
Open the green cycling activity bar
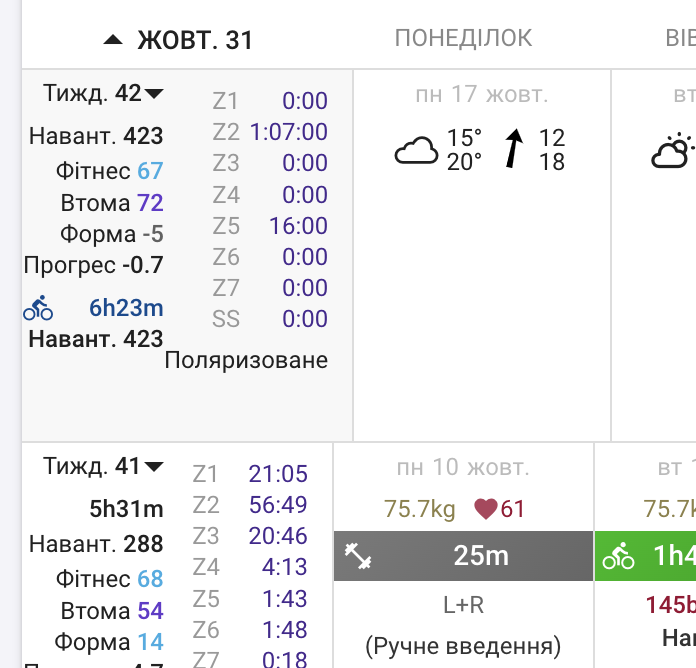(645, 556)
